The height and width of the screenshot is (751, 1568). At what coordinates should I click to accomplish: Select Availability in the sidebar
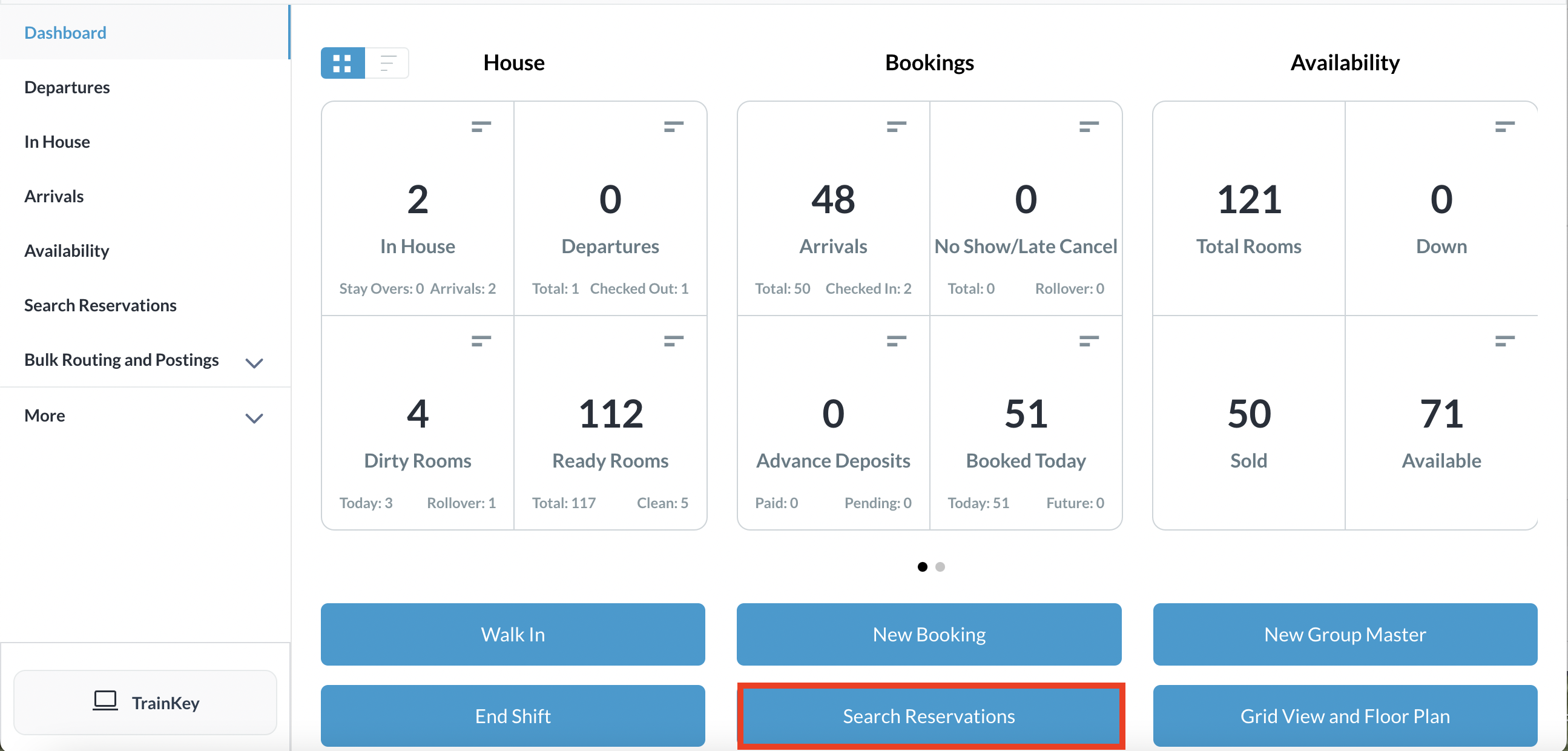(x=67, y=250)
